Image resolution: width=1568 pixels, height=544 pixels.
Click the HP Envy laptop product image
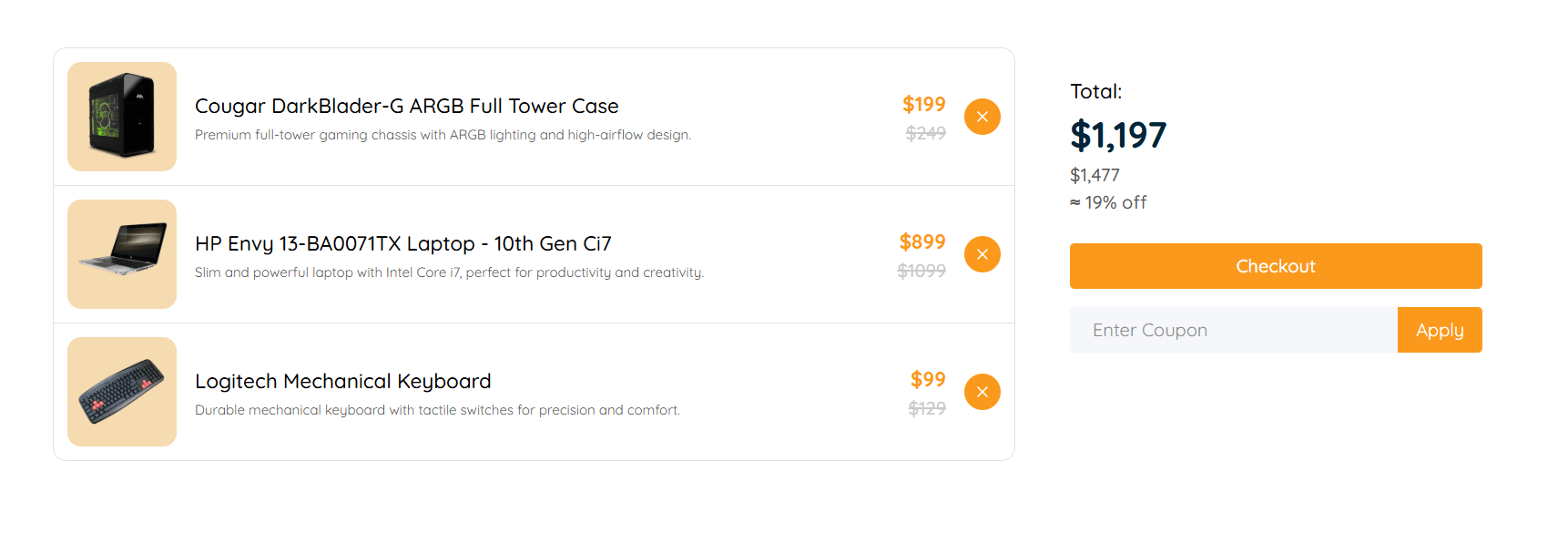click(121, 254)
